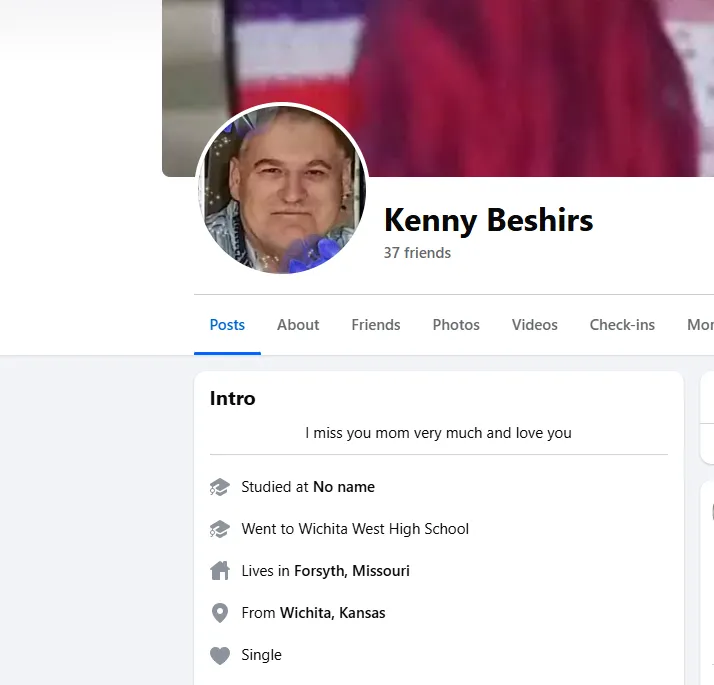
Task: Open the Friends tab
Action: (x=376, y=325)
